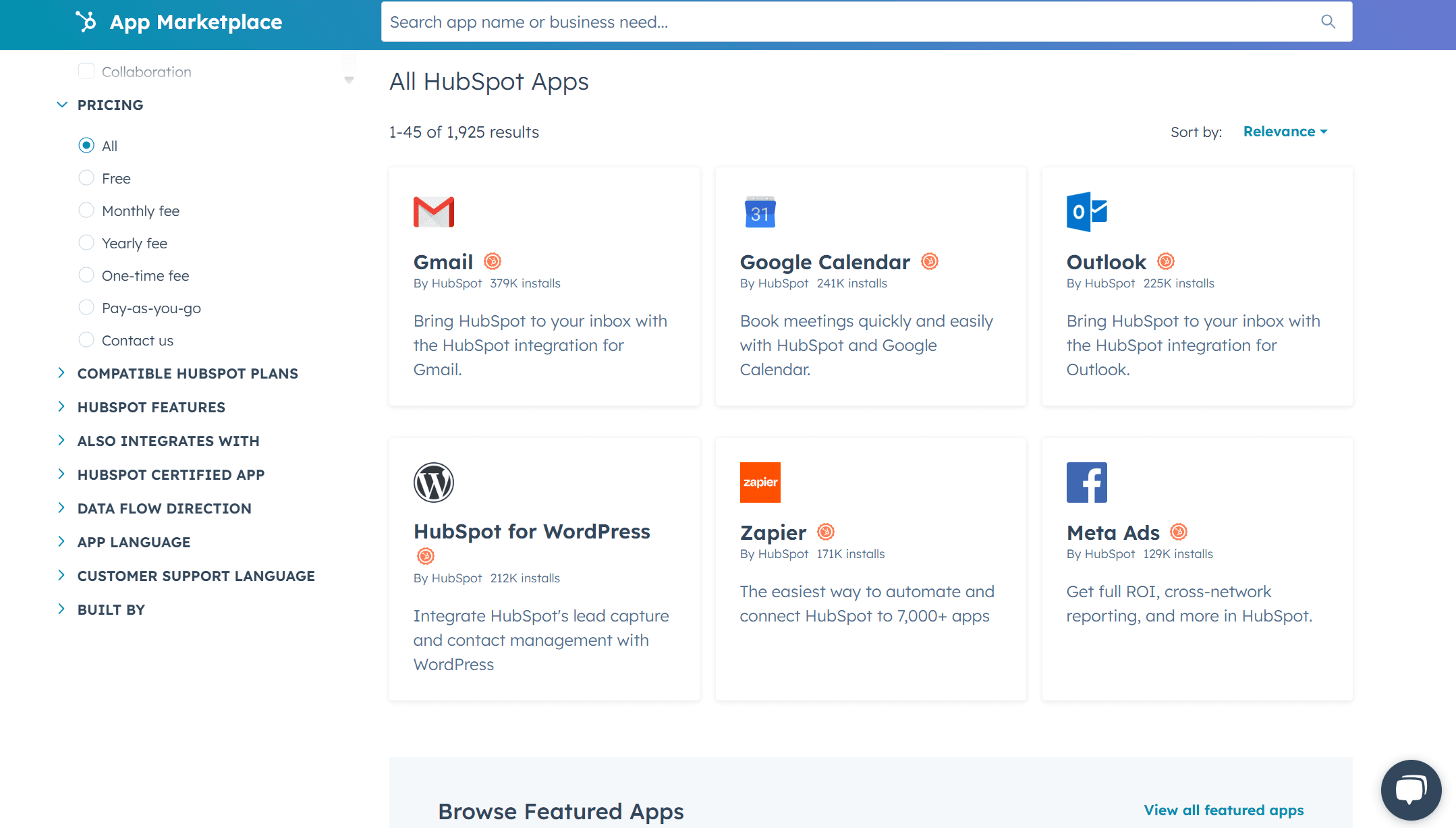1456x828 pixels.
Task: Open the Zapier logo icon
Action: coord(760,482)
